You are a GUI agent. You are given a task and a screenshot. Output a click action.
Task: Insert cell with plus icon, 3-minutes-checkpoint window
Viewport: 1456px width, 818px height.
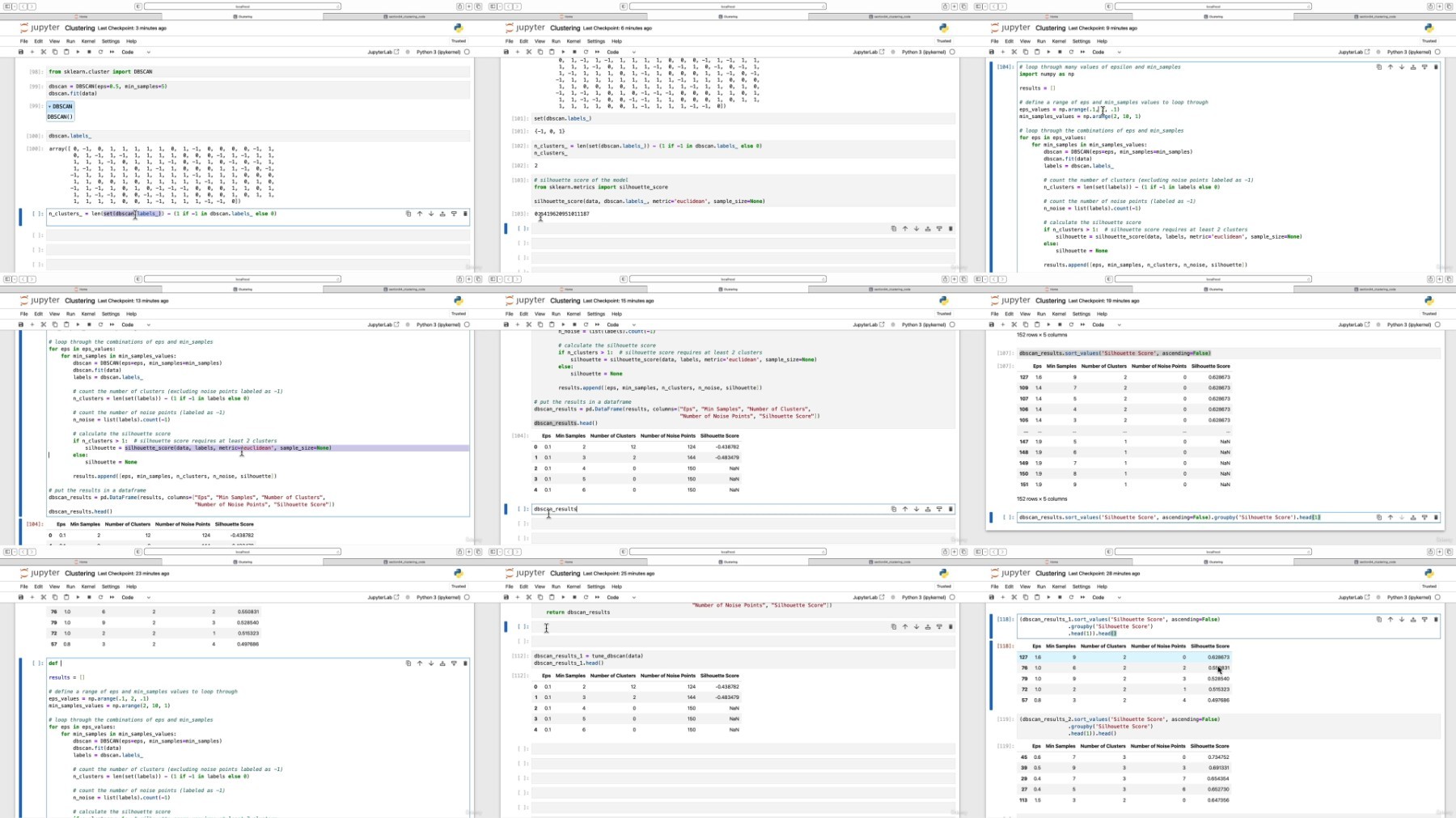point(32,52)
